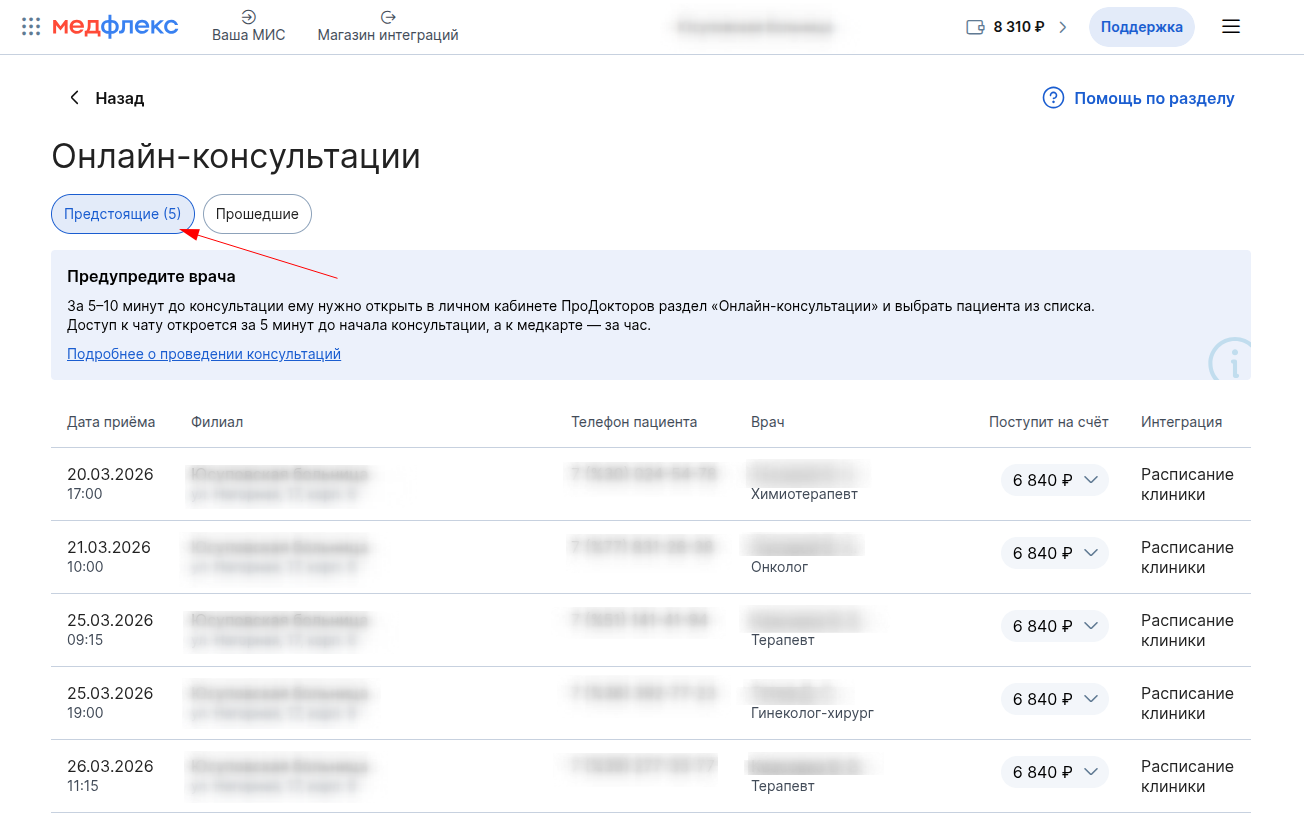Viewport: 1304px width, 829px height.
Task: Click the wallet balance icon
Action: (976, 27)
